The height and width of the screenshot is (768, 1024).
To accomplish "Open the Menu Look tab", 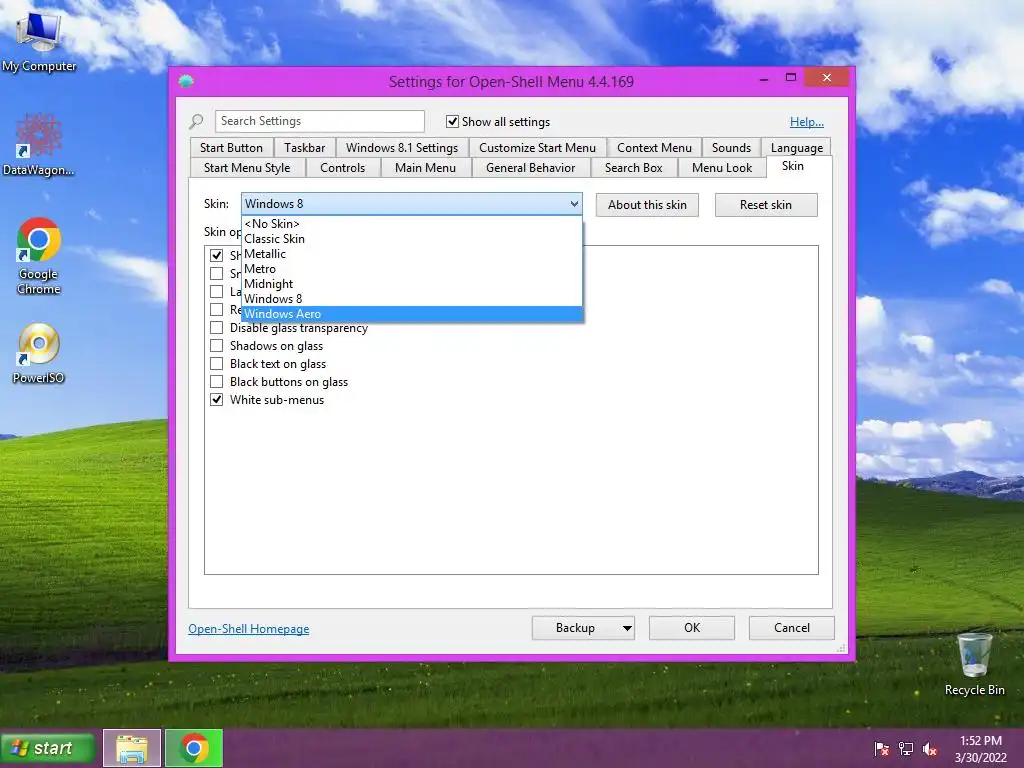I will point(722,168).
